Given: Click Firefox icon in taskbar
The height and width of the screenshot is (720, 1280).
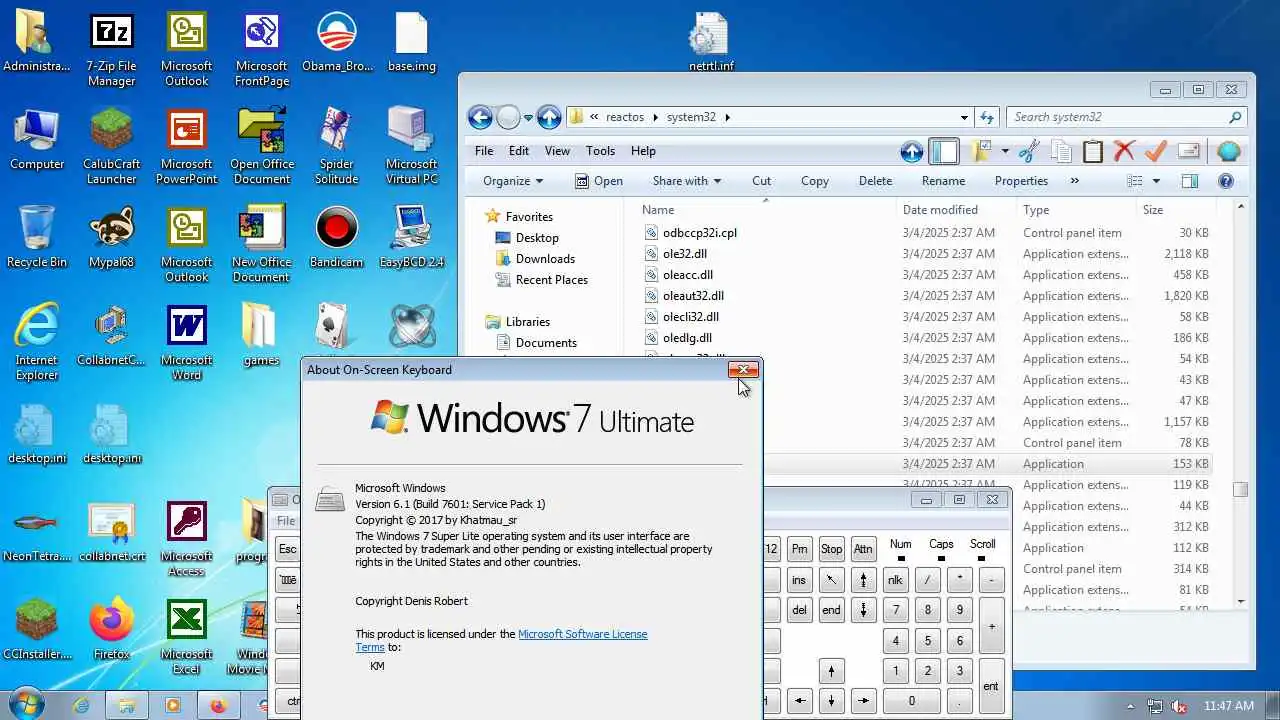Looking at the screenshot, I should 218,705.
